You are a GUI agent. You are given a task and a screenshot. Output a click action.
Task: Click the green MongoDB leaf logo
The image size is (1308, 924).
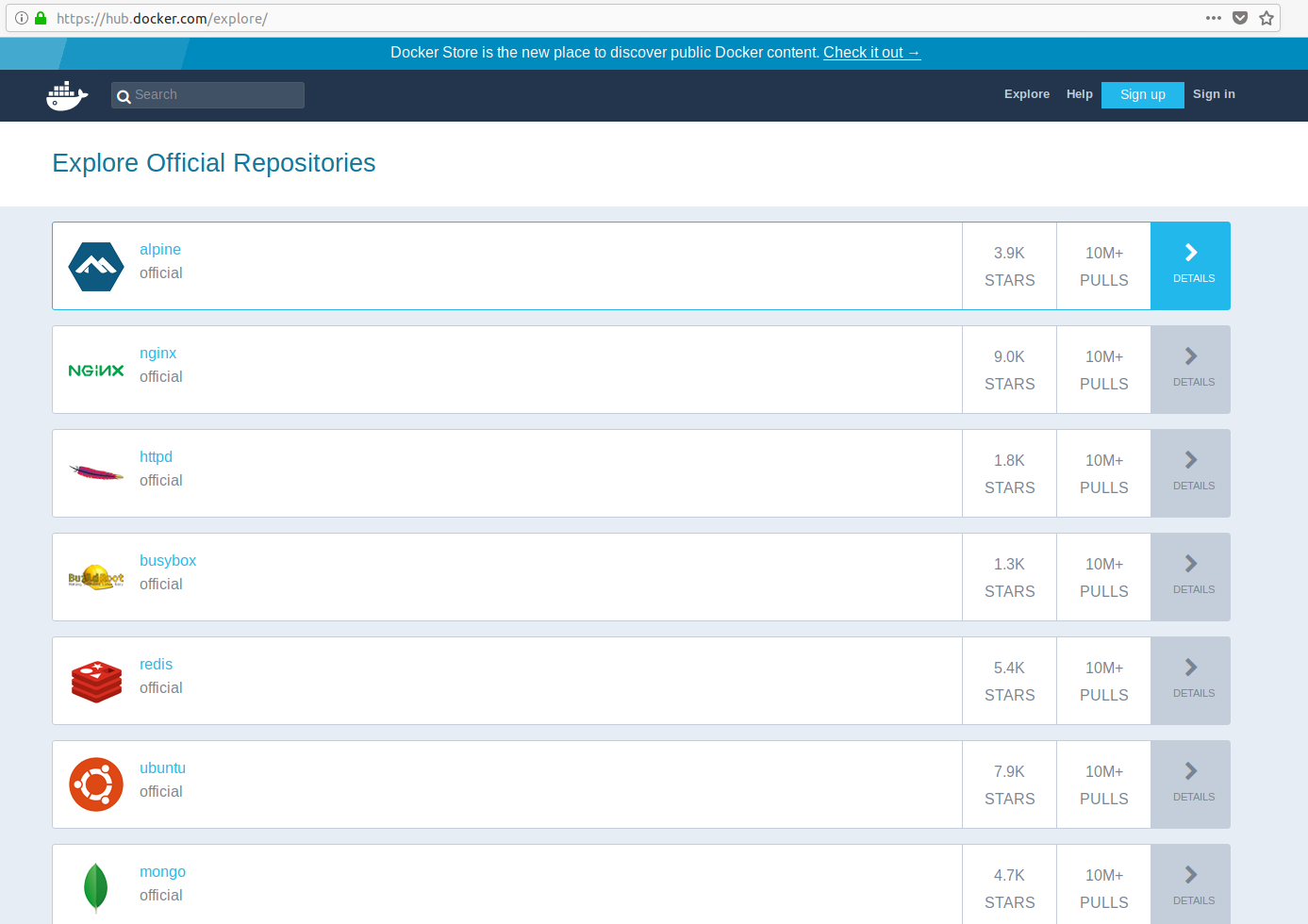point(96,887)
